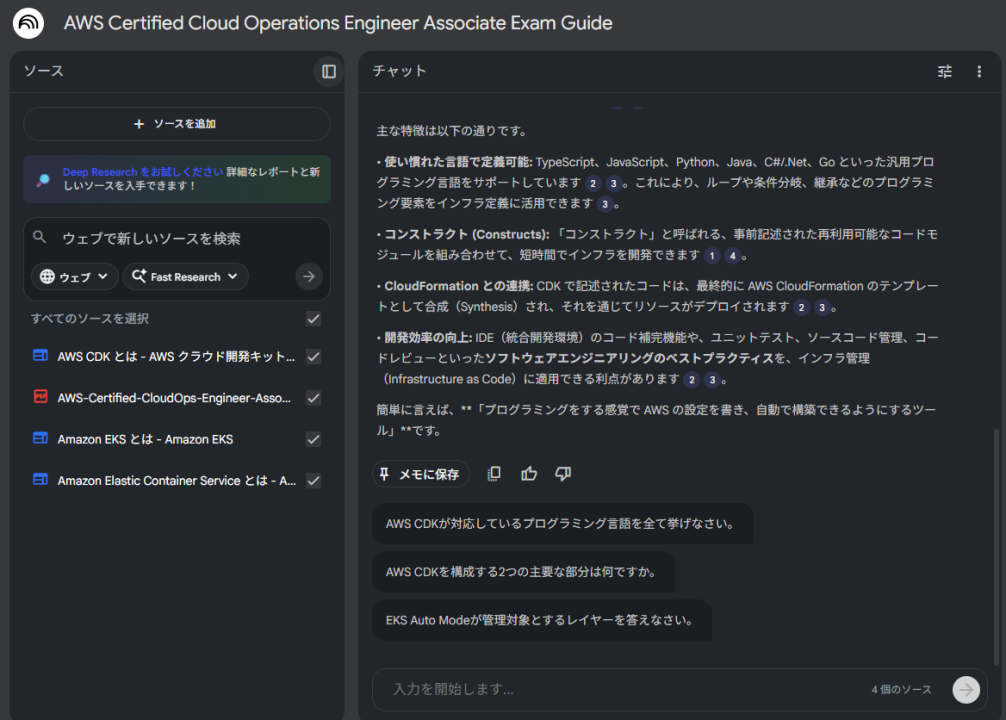Open chat settings sliders icon

pos(945,71)
